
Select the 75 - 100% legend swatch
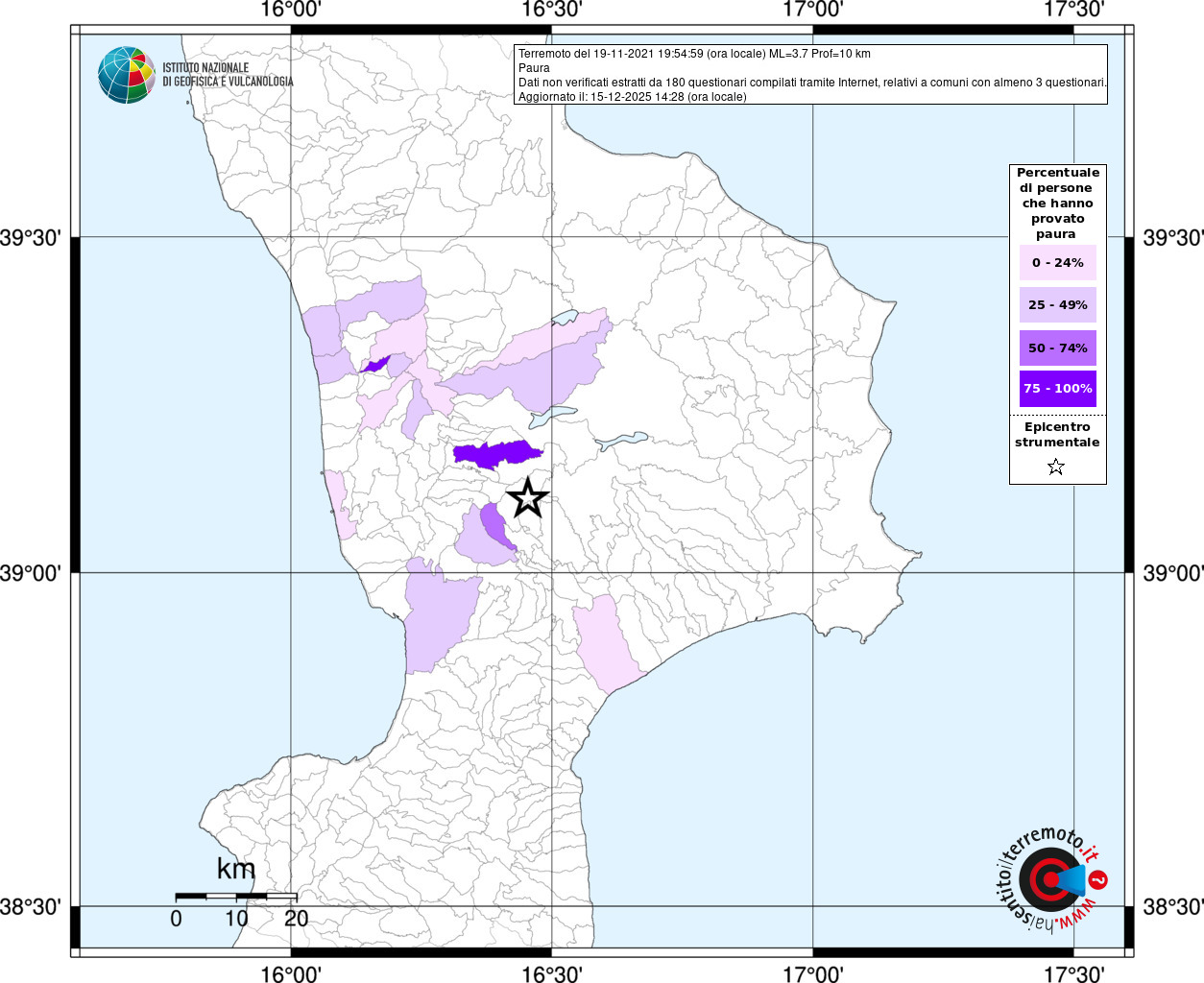1058,389
